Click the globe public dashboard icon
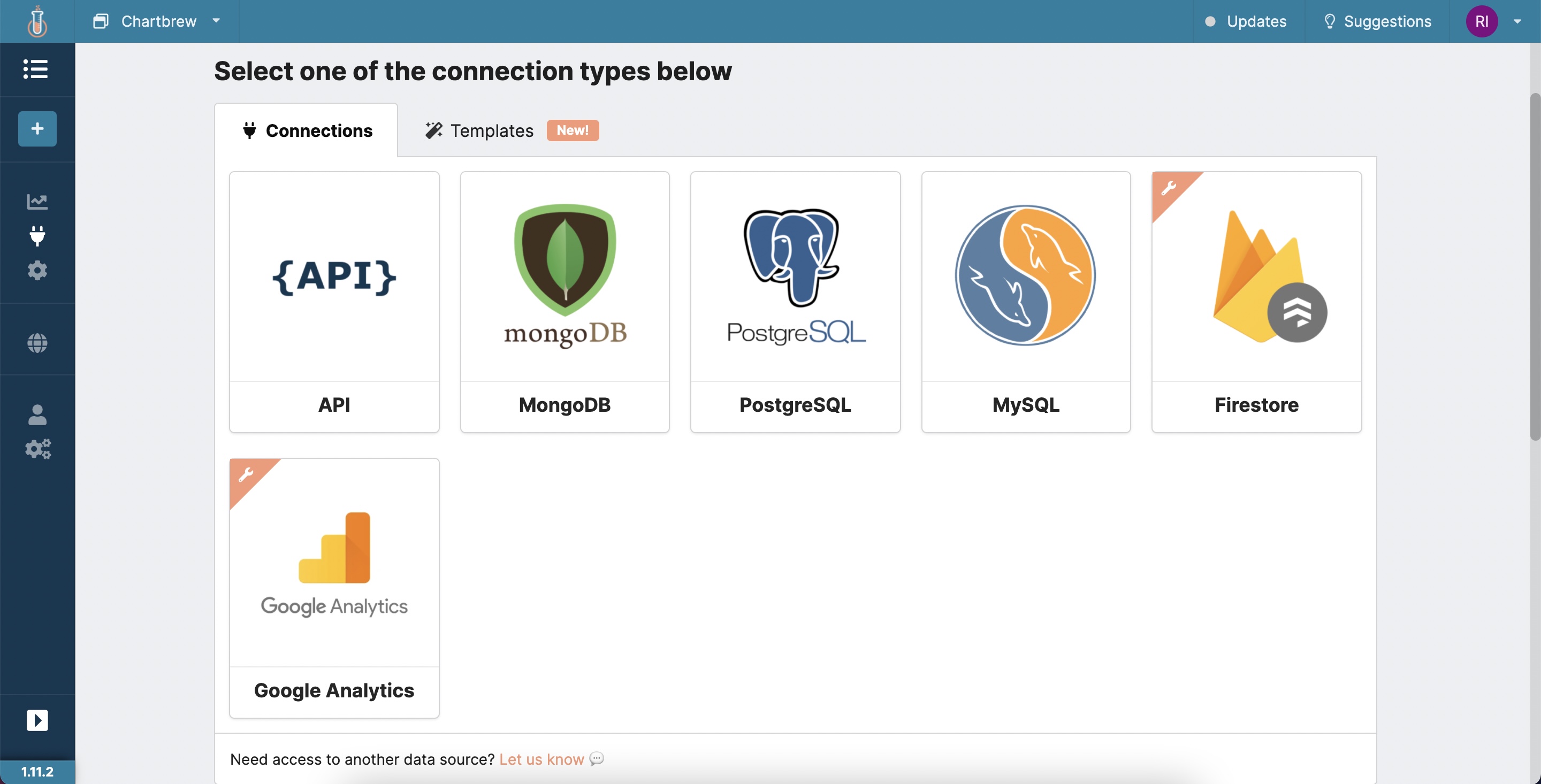1541x784 pixels. tap(37, 343)
